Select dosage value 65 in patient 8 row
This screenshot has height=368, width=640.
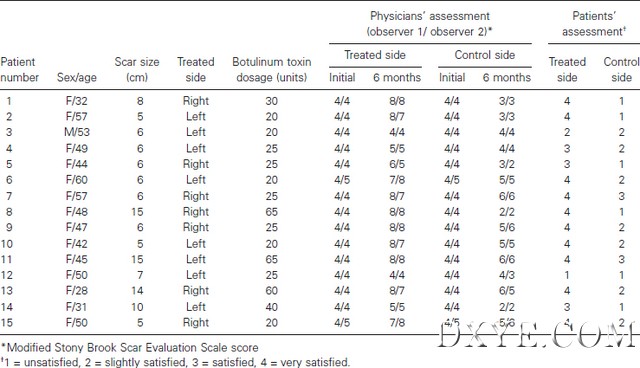pyautogui.click(x=271, y=212)
